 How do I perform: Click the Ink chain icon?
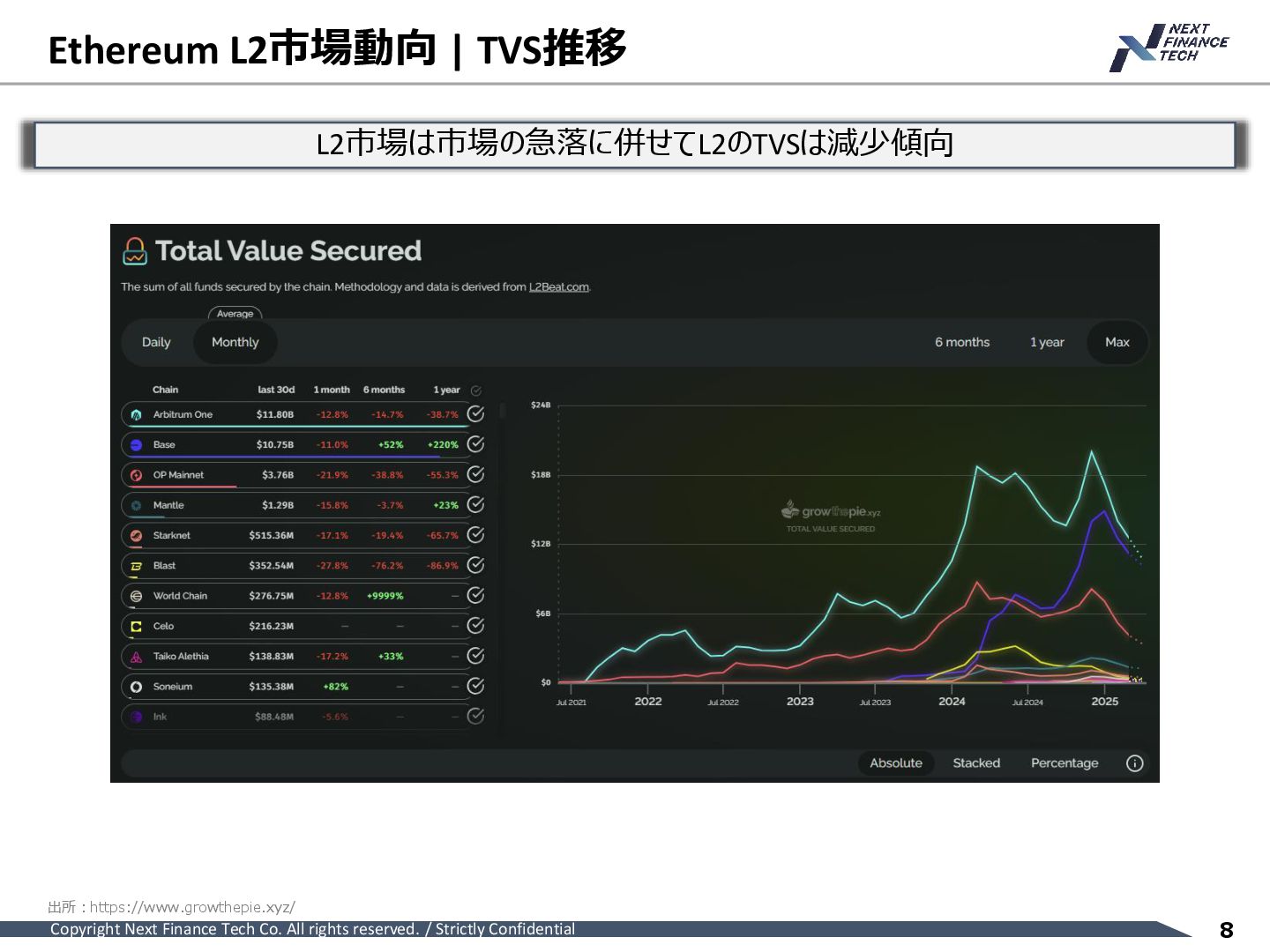pos(136,717)
